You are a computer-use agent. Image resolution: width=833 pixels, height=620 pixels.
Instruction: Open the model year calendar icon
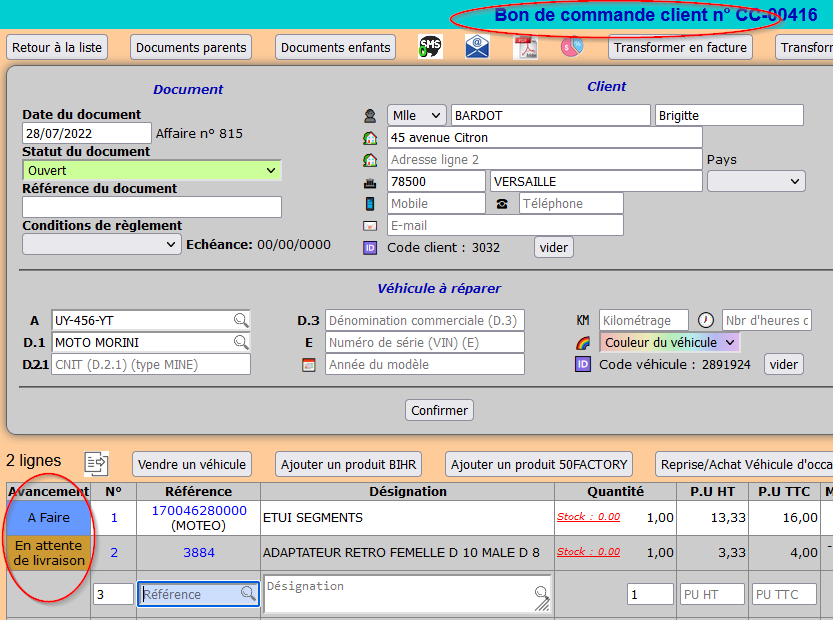309,365
